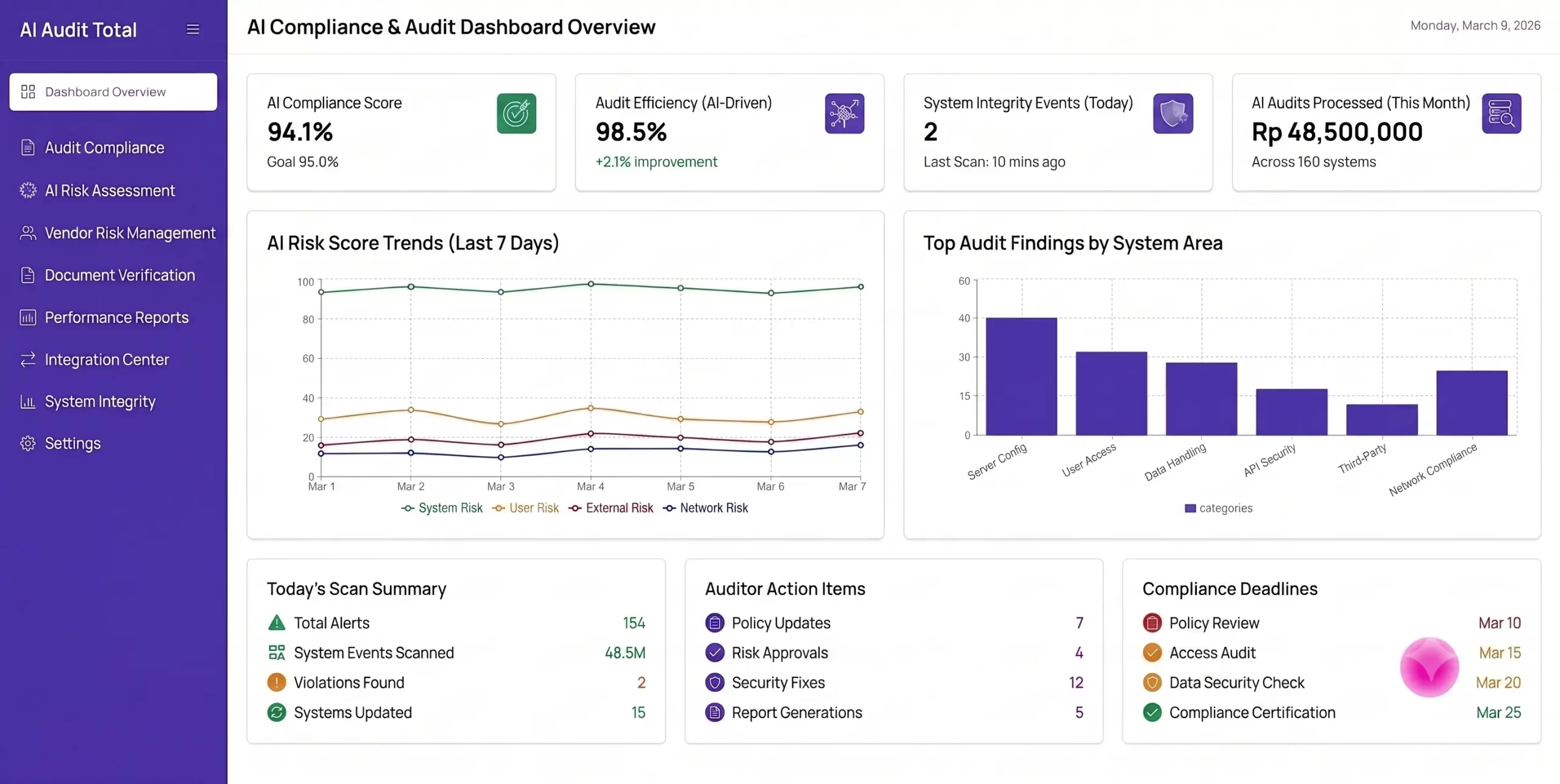
Task: Click the Systems Updated refresh icon
Action: click(277, 712)
